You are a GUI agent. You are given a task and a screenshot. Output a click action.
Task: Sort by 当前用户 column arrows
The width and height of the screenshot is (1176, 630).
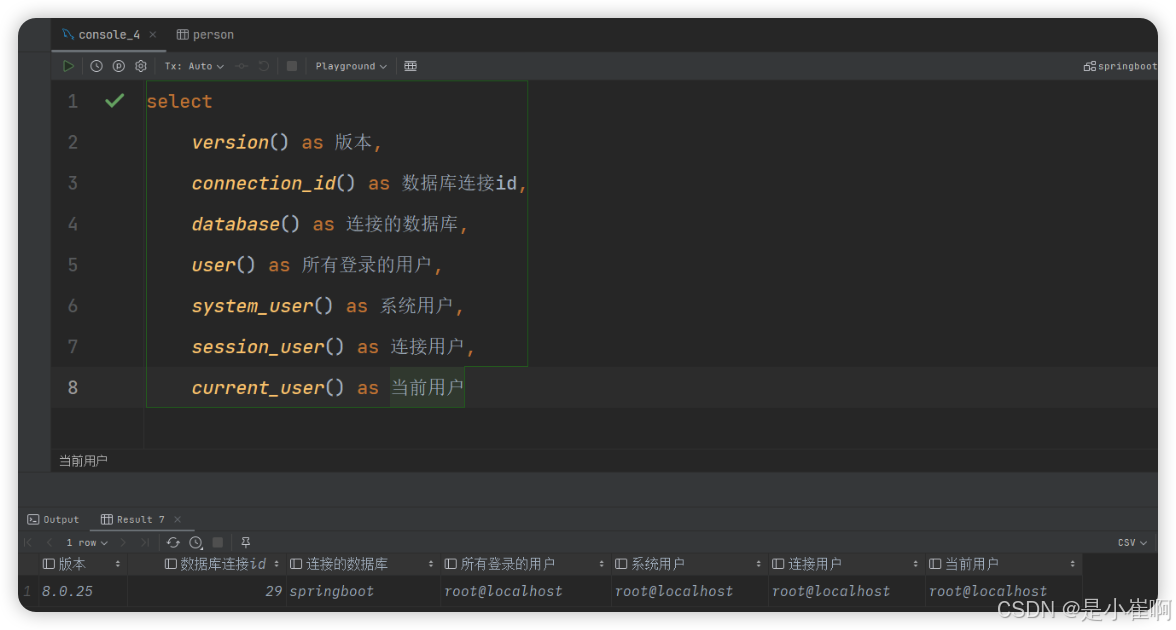pos(1072,564)
